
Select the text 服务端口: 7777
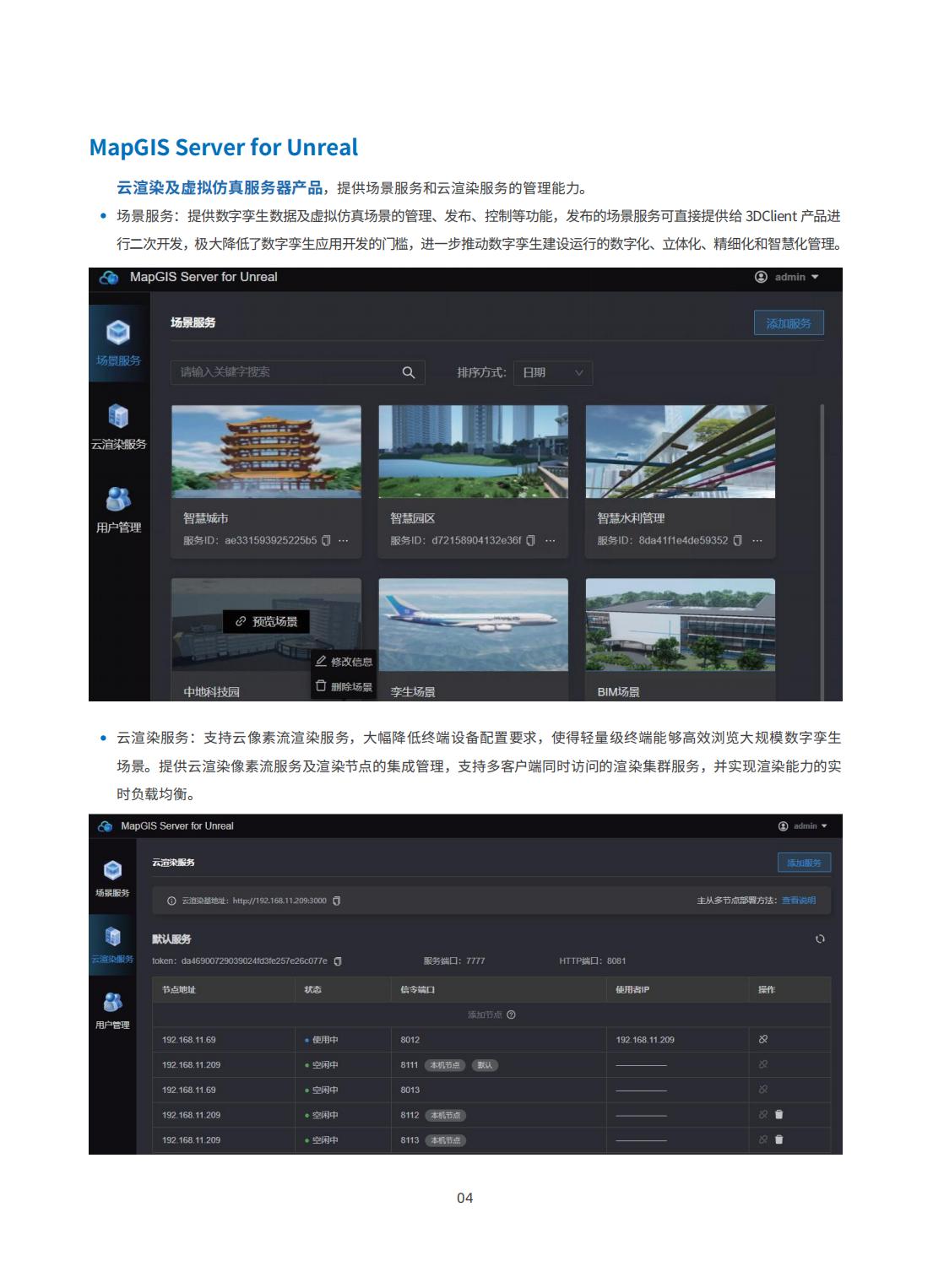pos(454,961)
